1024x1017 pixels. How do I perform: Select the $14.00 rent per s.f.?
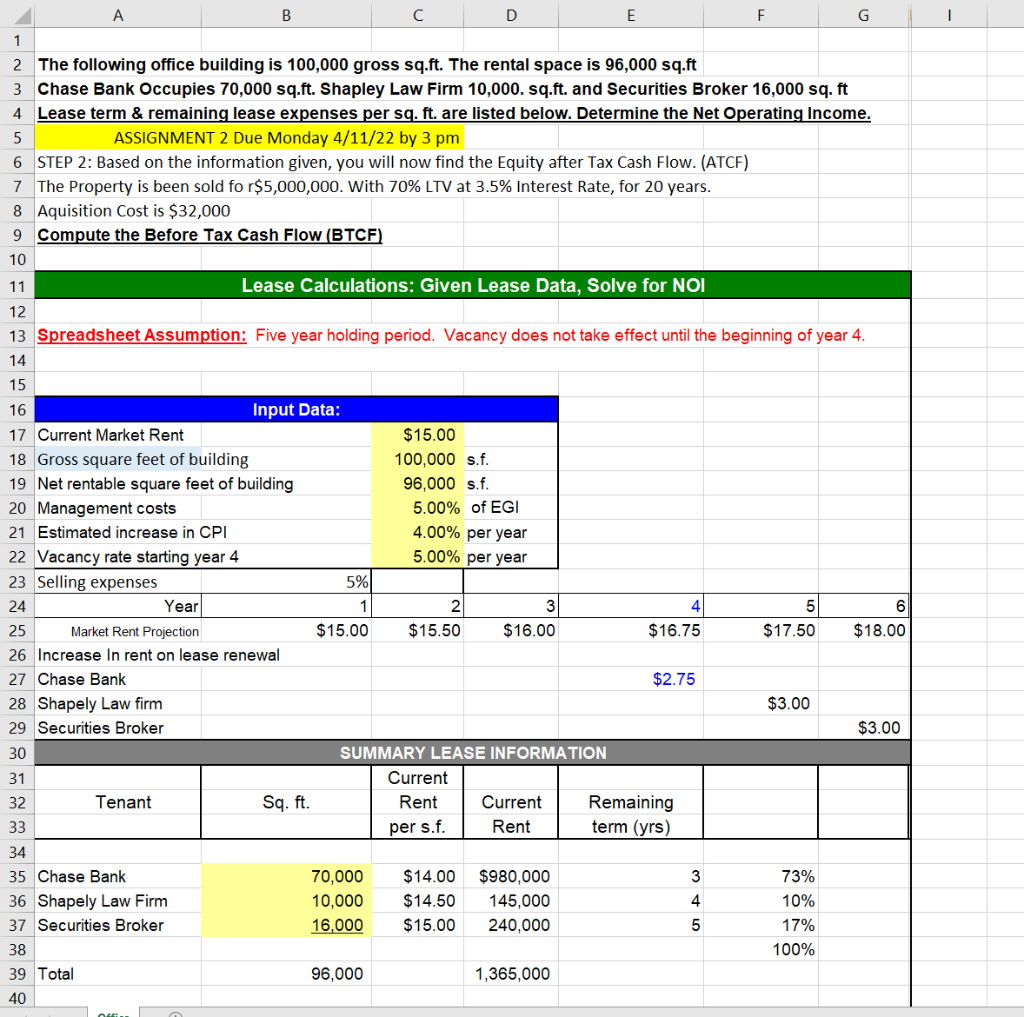[417, 877]
